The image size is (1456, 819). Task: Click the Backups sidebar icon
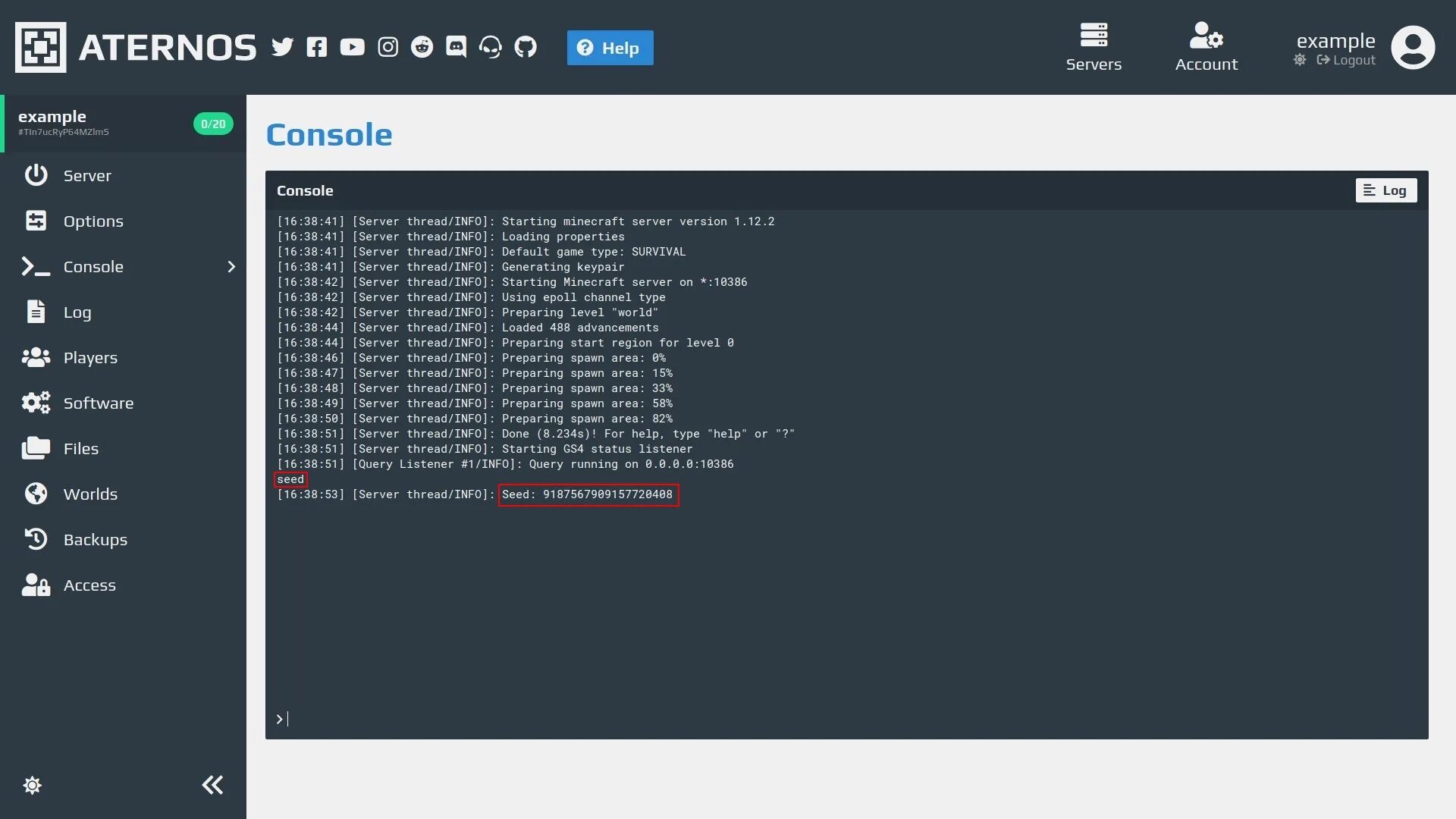pos(36,540)
